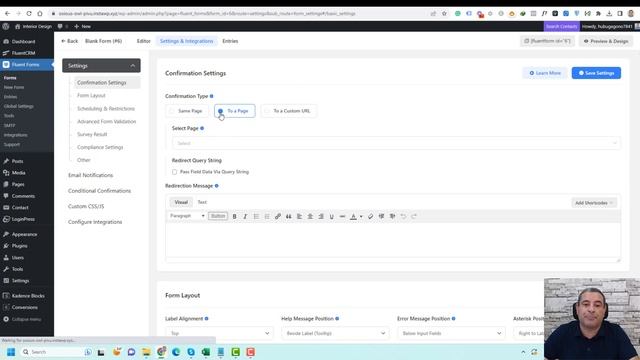
Task: Switch editor to Text tab
Action: click(202, 202)
